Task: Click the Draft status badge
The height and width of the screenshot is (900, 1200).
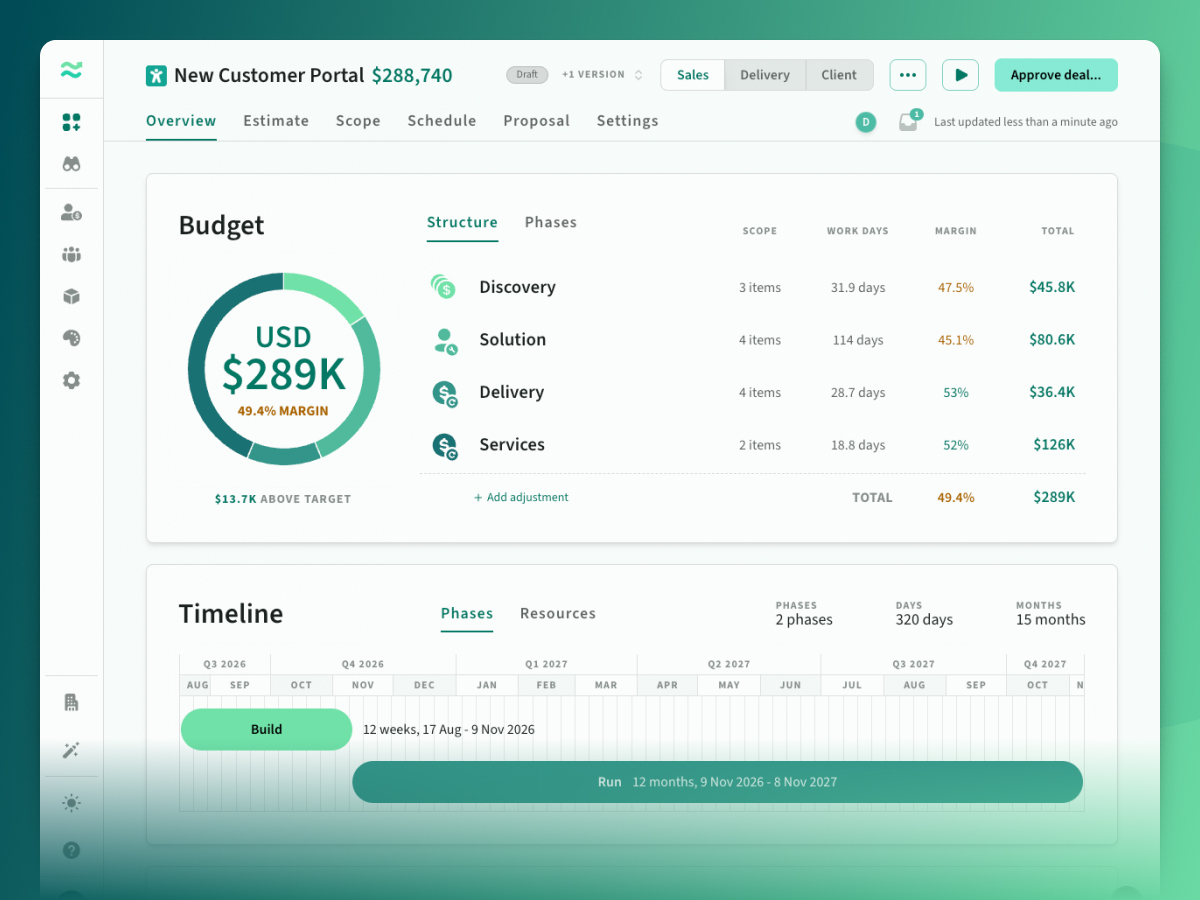Action: [527, 75]
